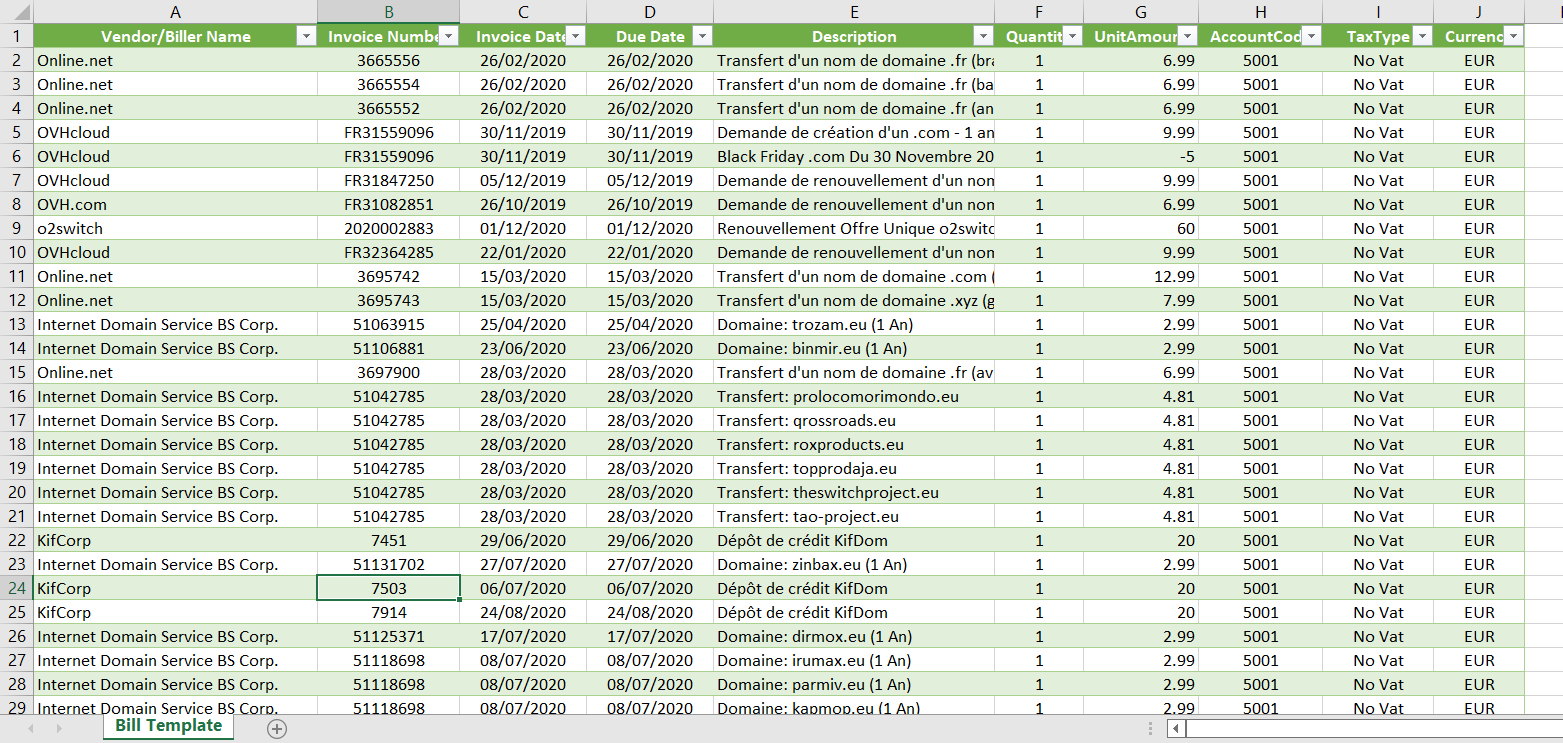Select the unit amount cell showing 7.99
1563x743 pixels.
(1141, 300)
